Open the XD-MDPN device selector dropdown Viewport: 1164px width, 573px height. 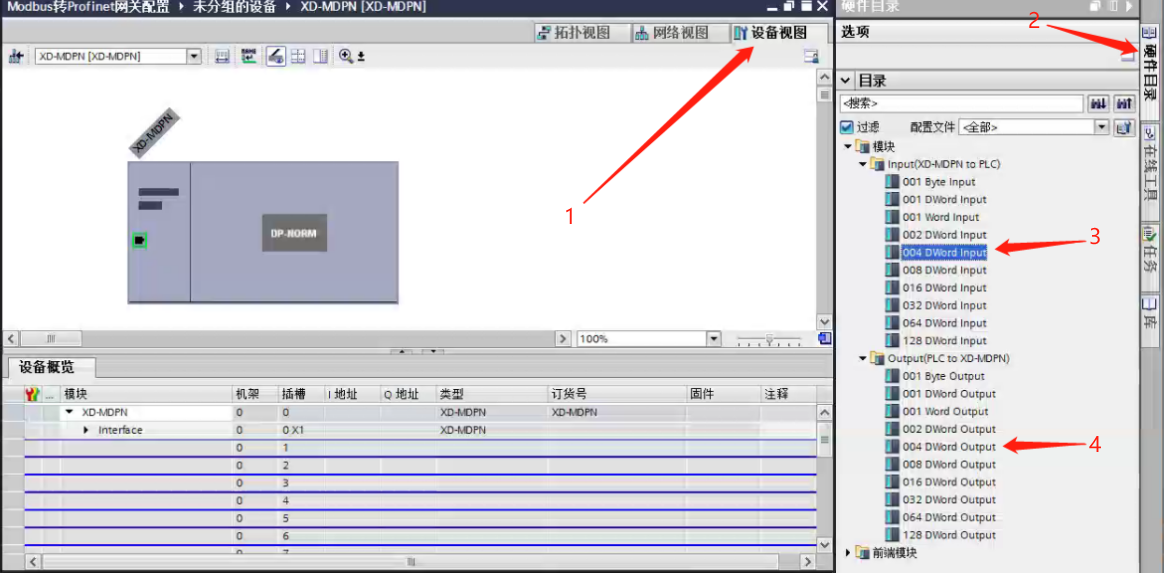point(194,56)
